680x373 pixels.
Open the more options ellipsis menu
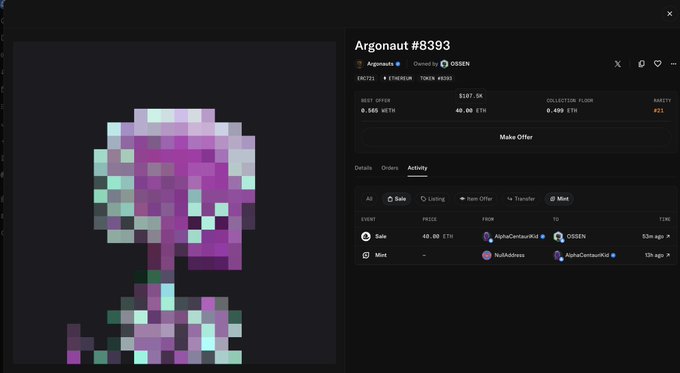point(673,64)
